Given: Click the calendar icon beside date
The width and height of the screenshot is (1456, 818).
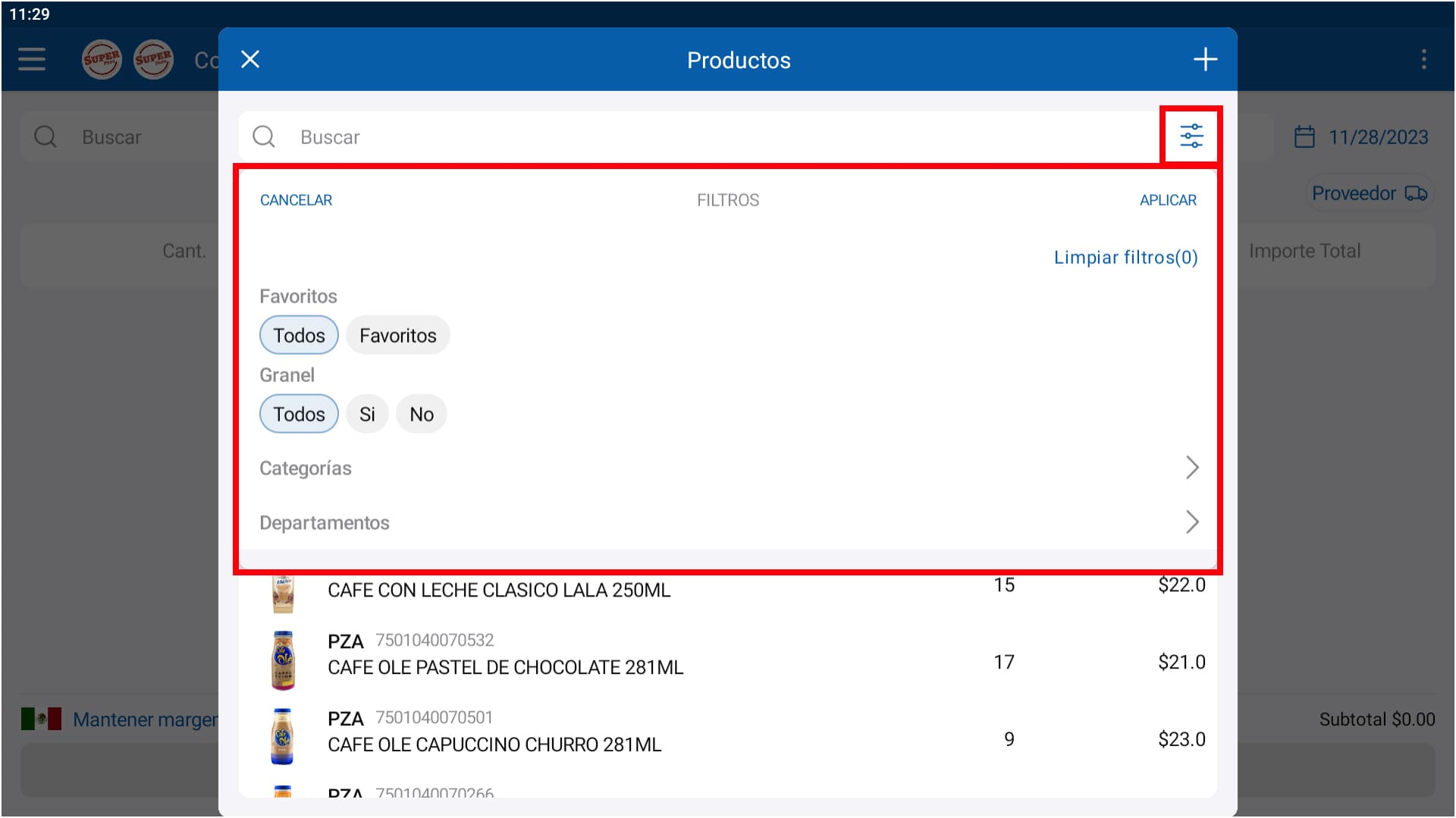Looking at the screenshot, I should 1304,137.
